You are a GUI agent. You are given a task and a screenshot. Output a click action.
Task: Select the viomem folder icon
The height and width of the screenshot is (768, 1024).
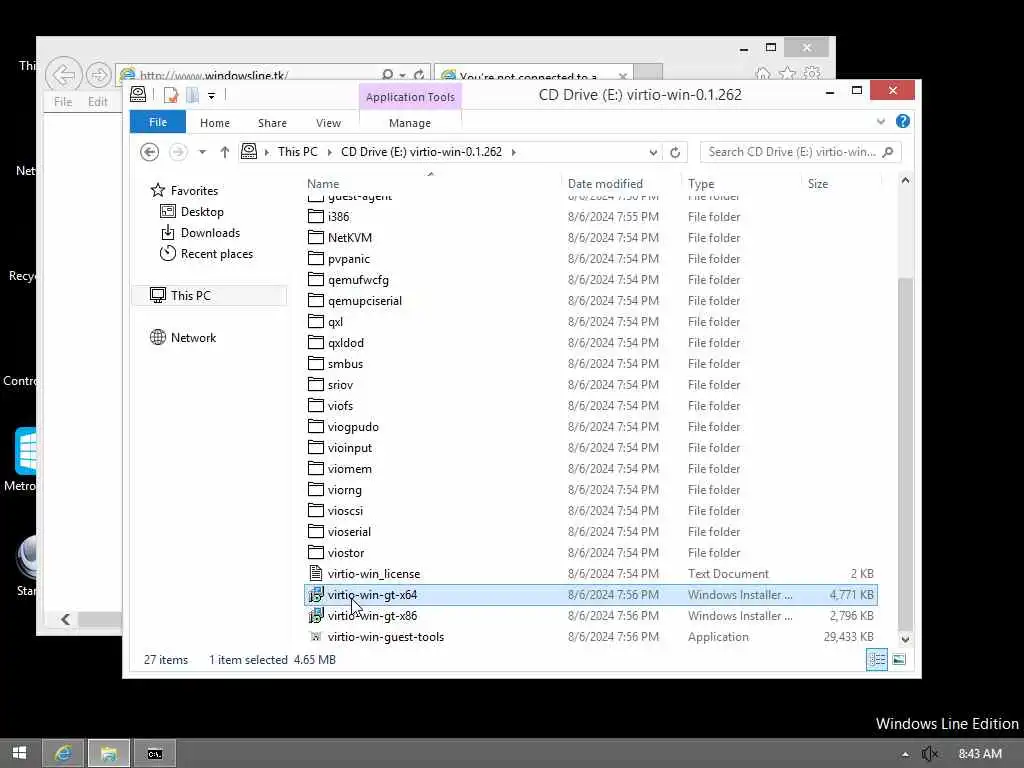(315, 468)
